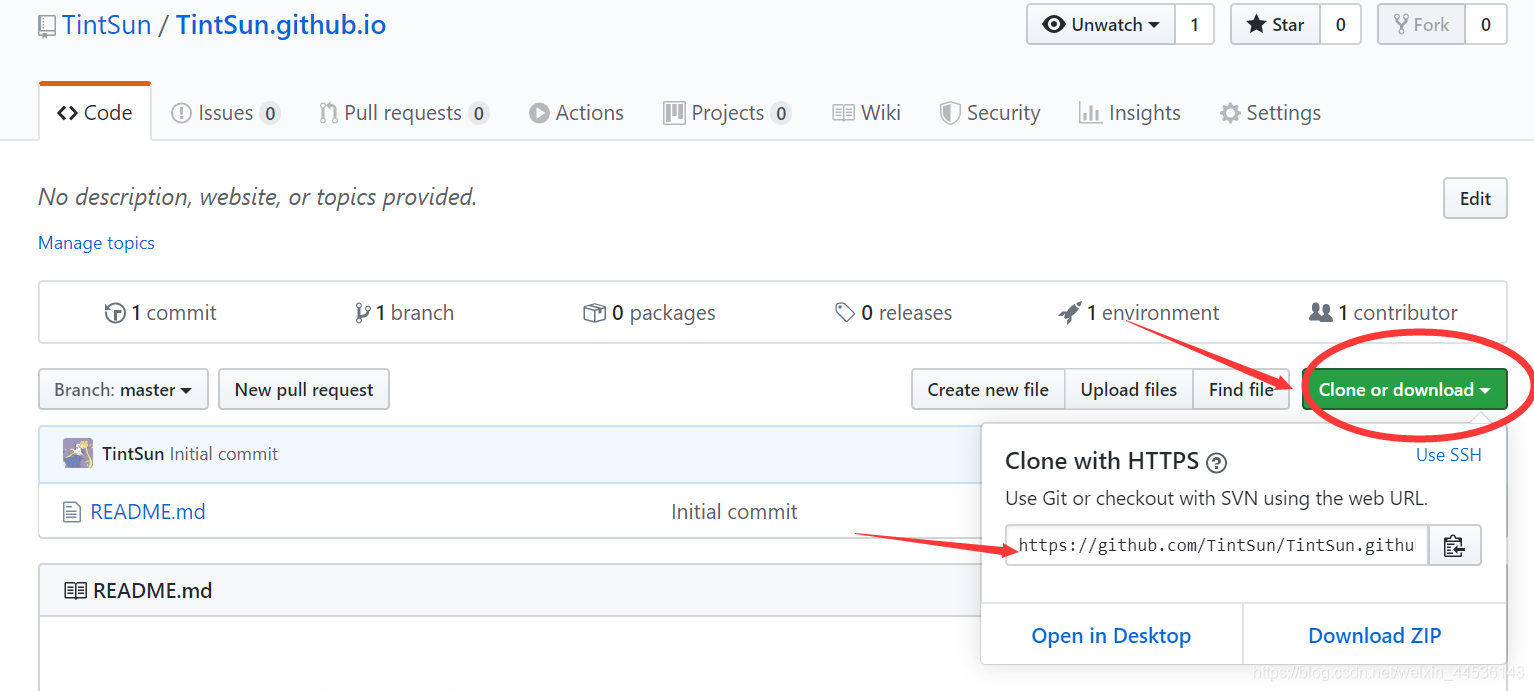View the 0 packages link
The image size is (1534, 691).
pyautogui.click(x=649, y=313)
